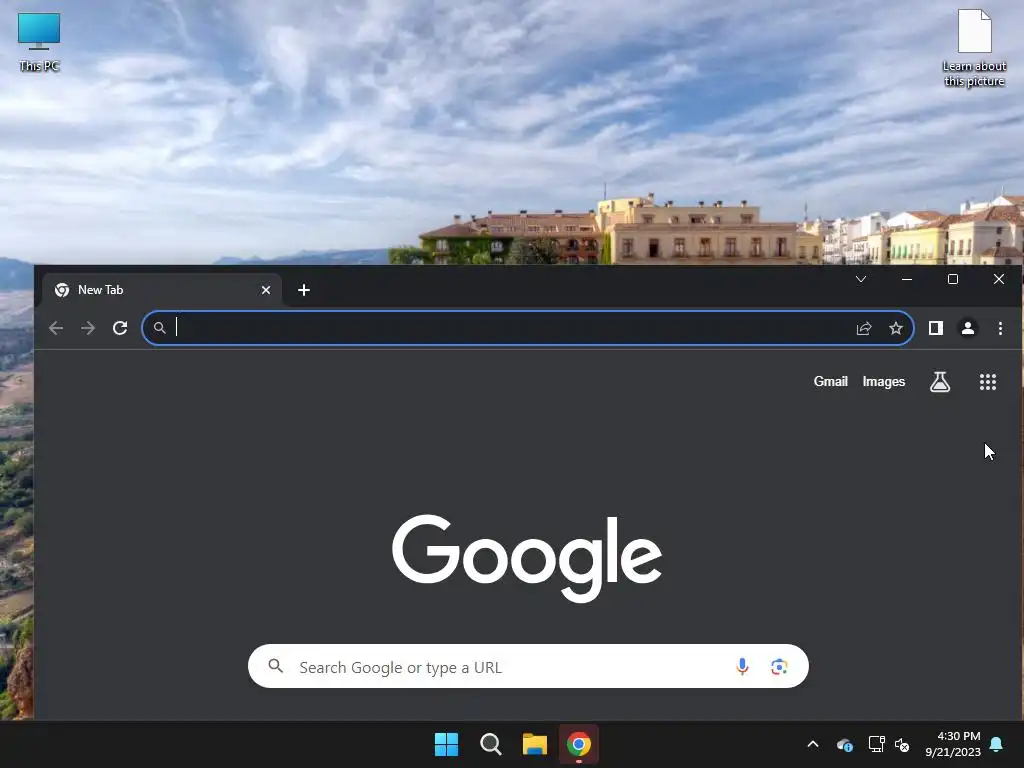The width and height of the screenshot is (1024, 768).
Task: Open the Windows Start menu
Action: pos(447,744)
